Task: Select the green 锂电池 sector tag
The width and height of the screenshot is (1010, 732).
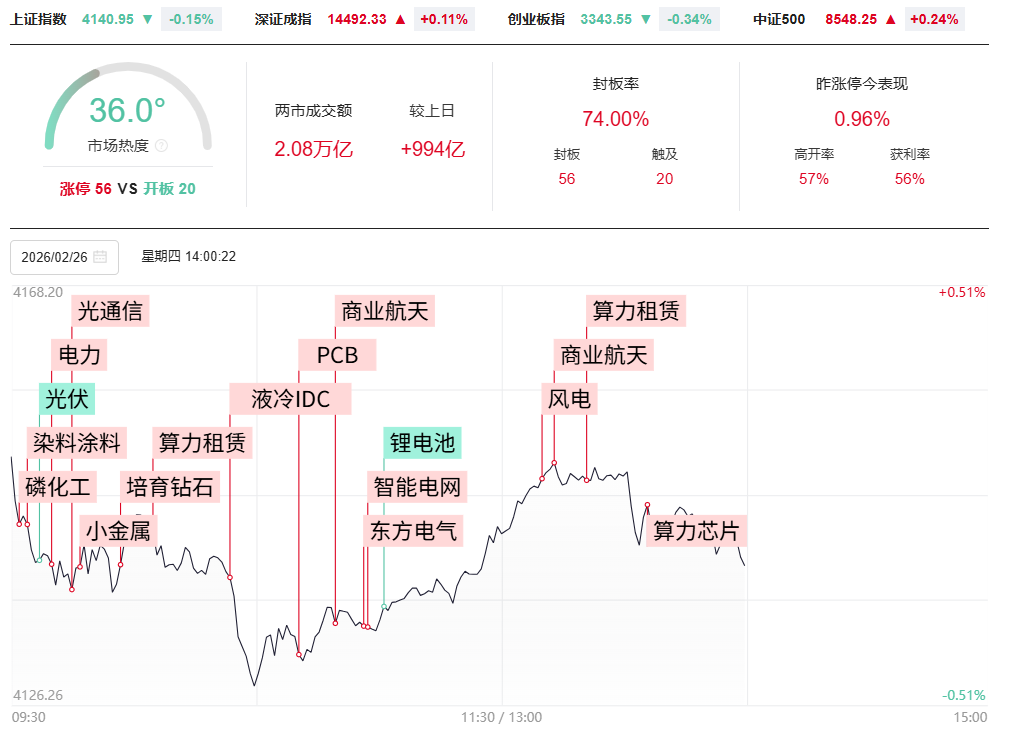Action: coord(422,442)
